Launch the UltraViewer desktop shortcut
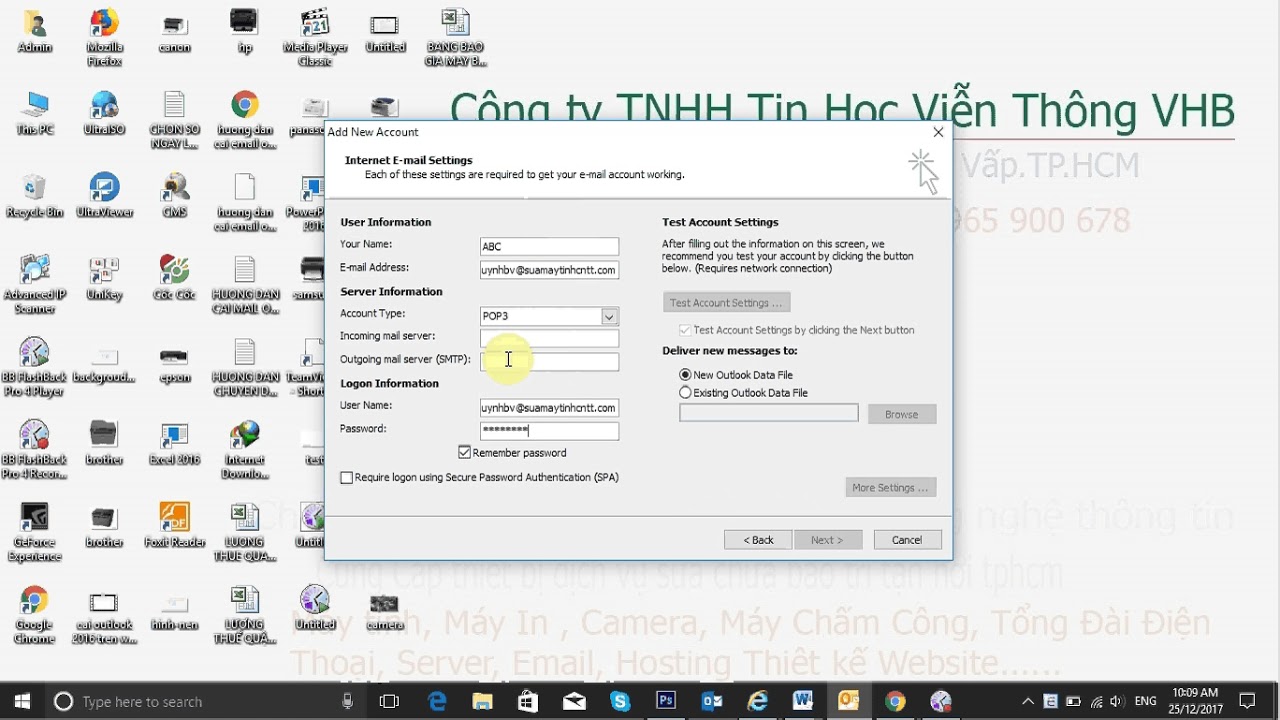Viewport: 1280px width, 720px height. [x=104, y=196]
